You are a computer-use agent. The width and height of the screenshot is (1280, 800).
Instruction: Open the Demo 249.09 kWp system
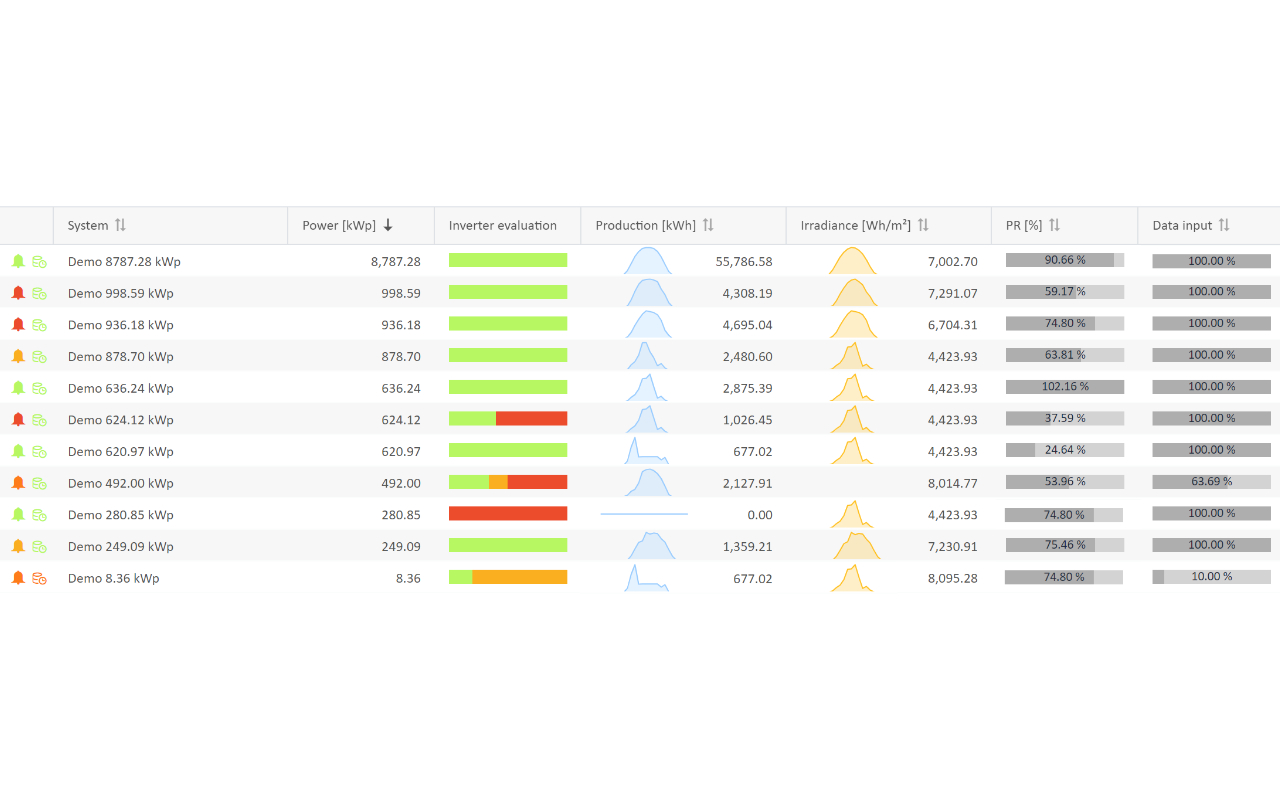[120, 546]
